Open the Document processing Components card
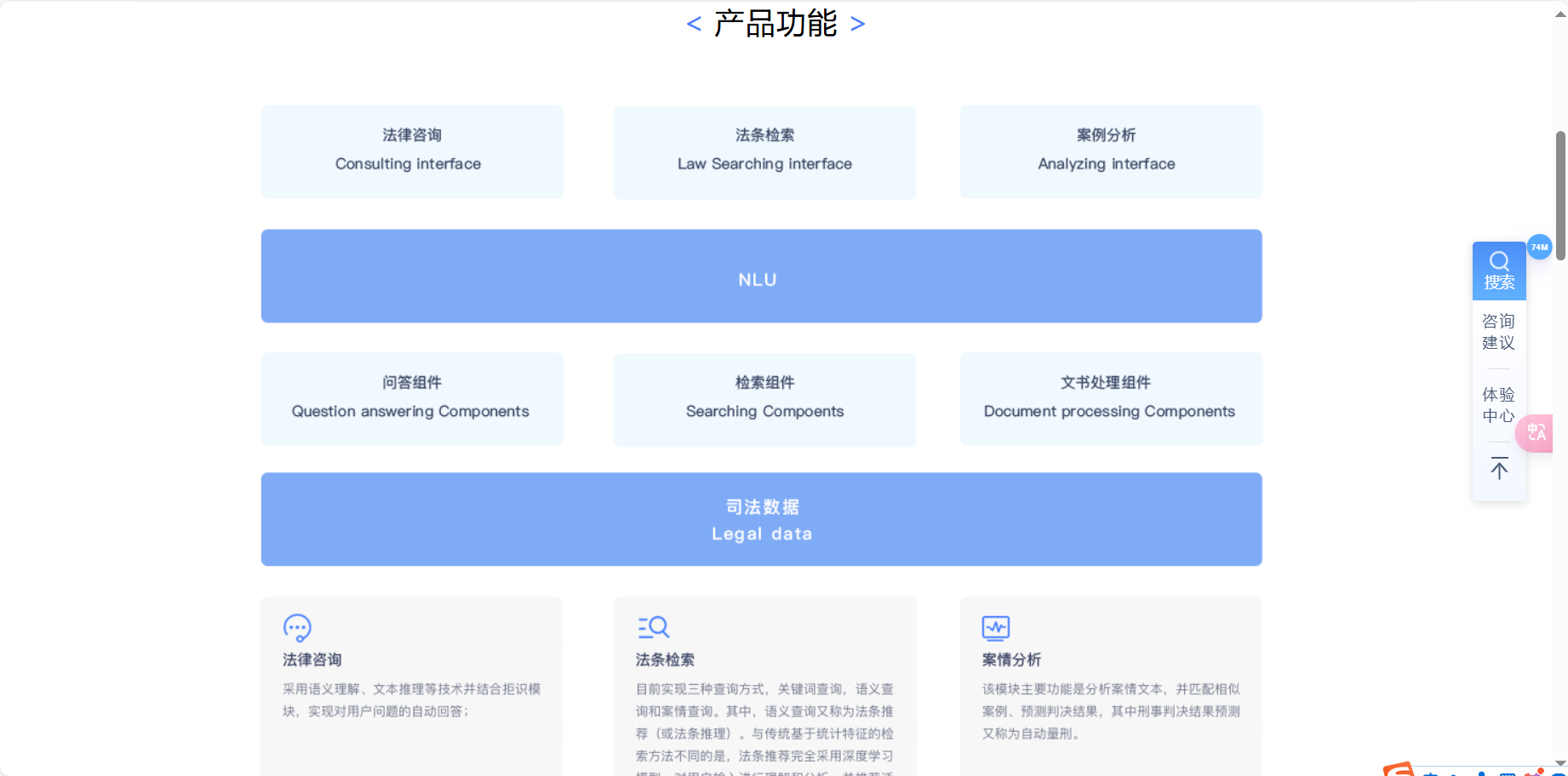Screen dimensions: 1568x776 pyautogui.click(x=1110, y=398)
